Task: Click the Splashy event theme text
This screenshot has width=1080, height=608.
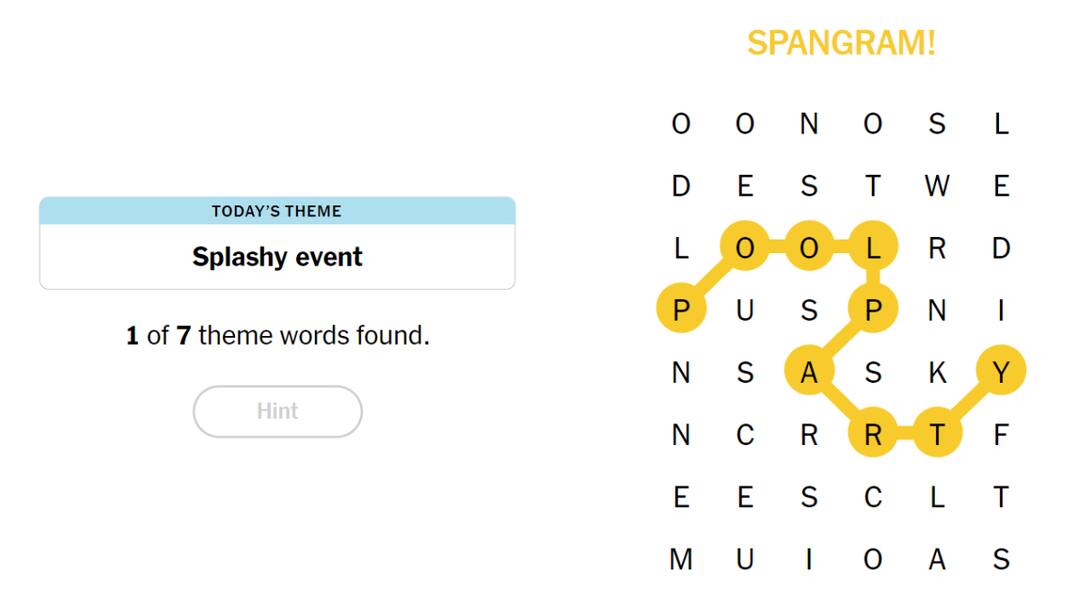Action: pyautogui.click(x=277, y=257)
